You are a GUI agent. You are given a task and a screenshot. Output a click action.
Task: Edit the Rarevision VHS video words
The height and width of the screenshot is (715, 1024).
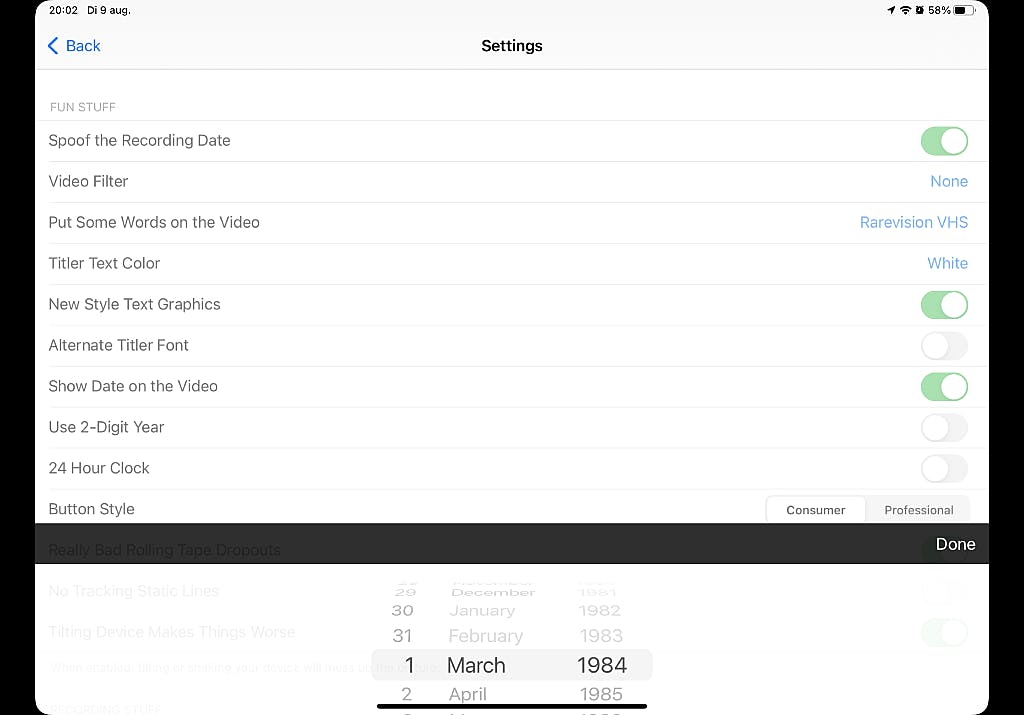(x=913, y=223)
